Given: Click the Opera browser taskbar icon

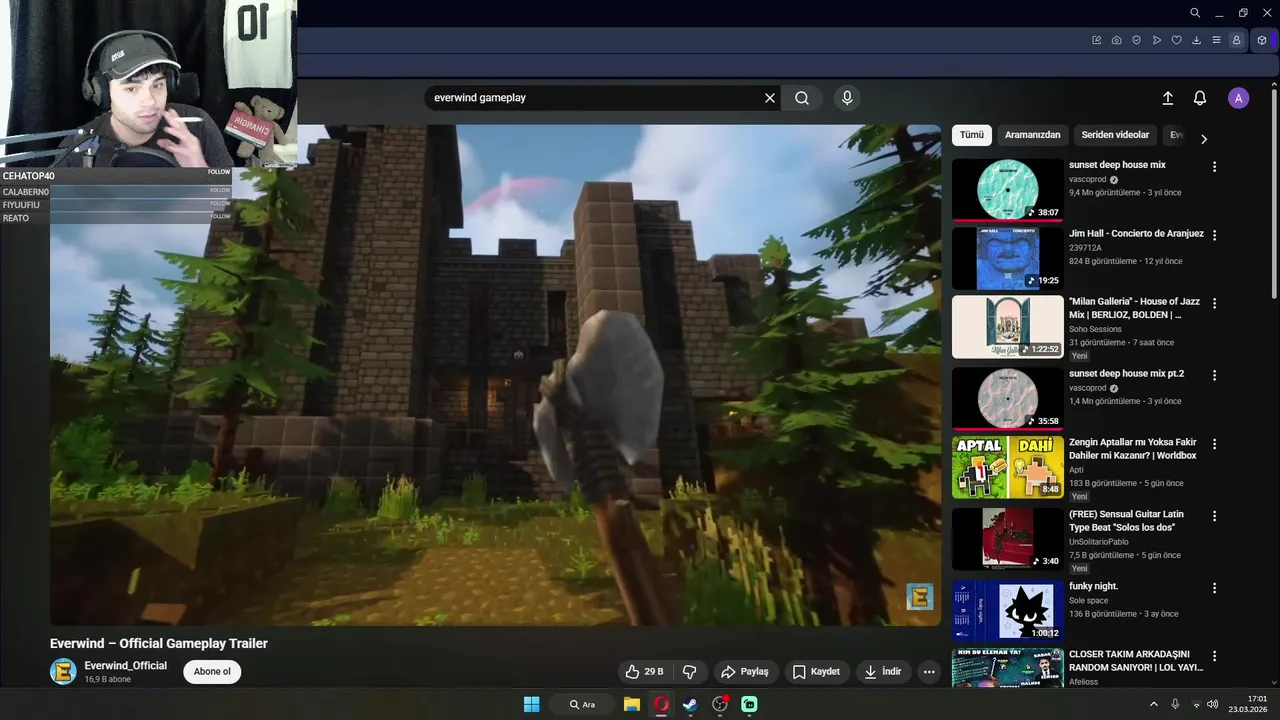Looking at the screenshot, I should 661,704.
